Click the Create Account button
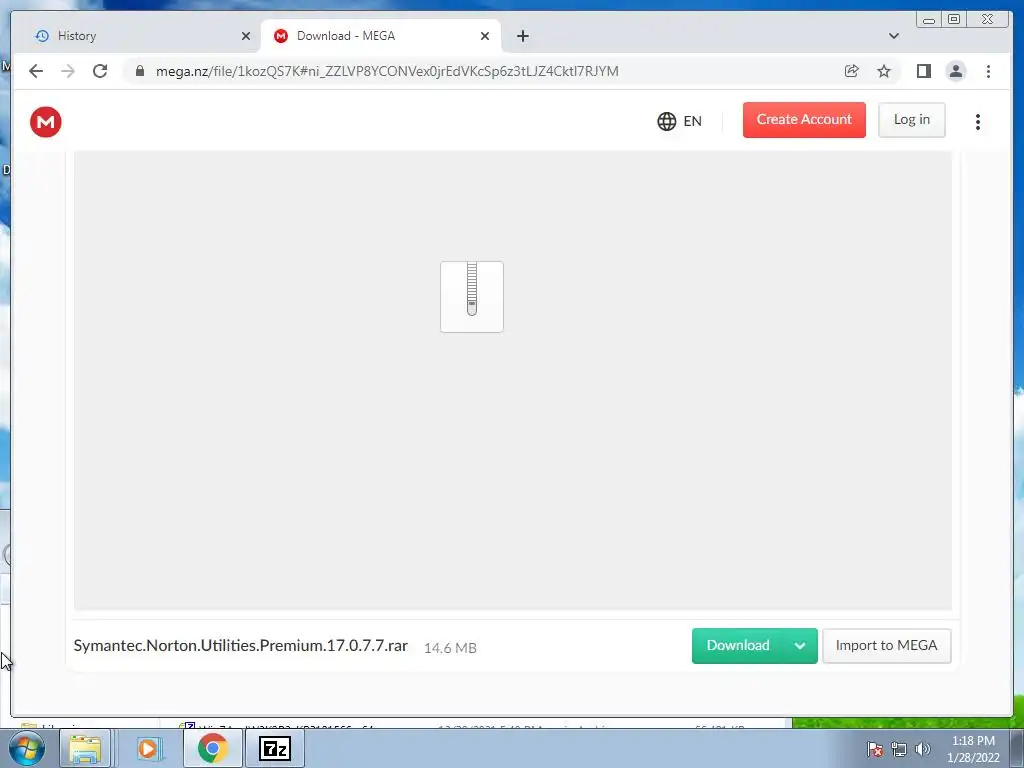 pos(804,120)
